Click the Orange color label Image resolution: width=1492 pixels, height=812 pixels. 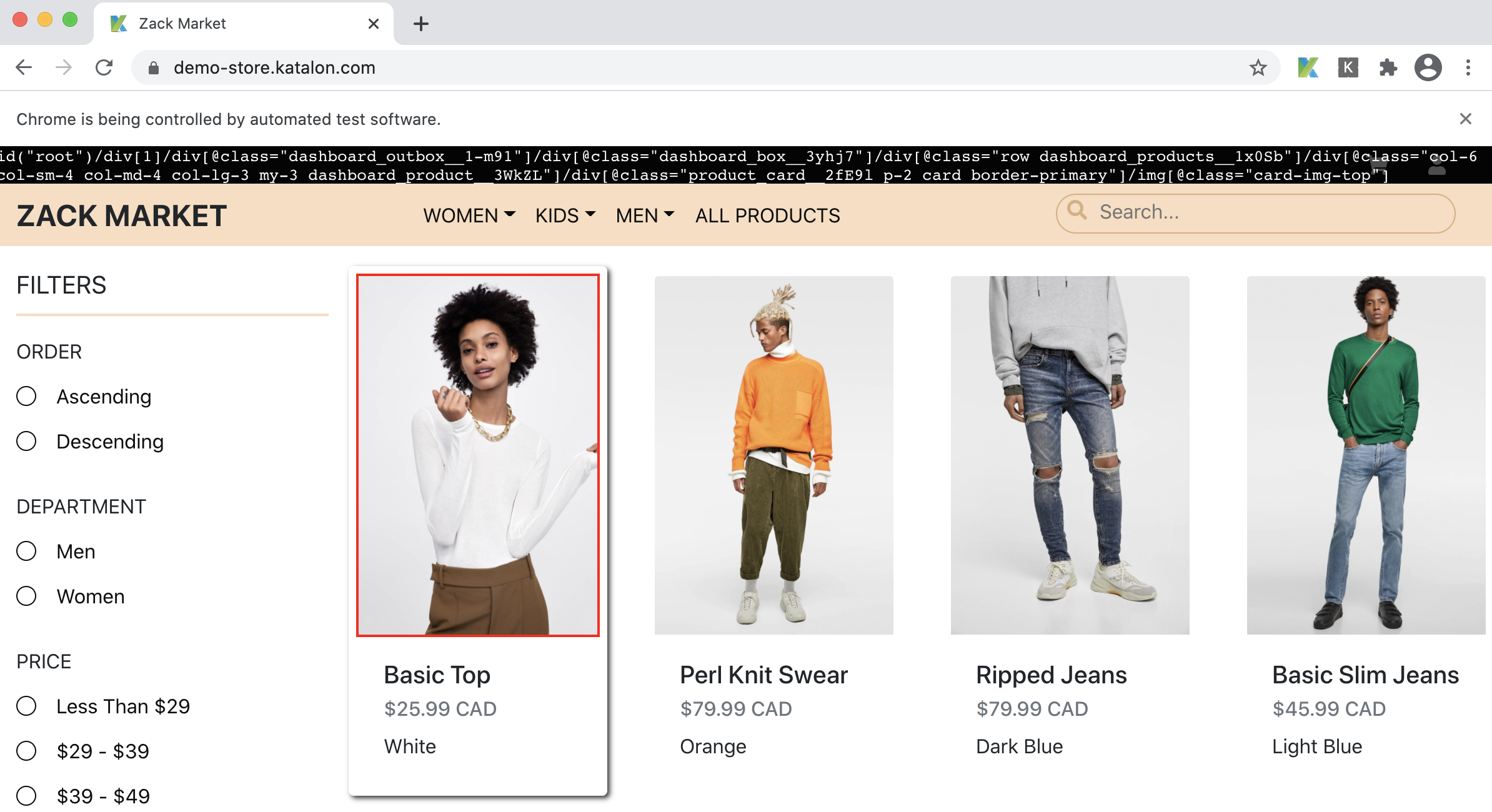(x=713, y=746)
